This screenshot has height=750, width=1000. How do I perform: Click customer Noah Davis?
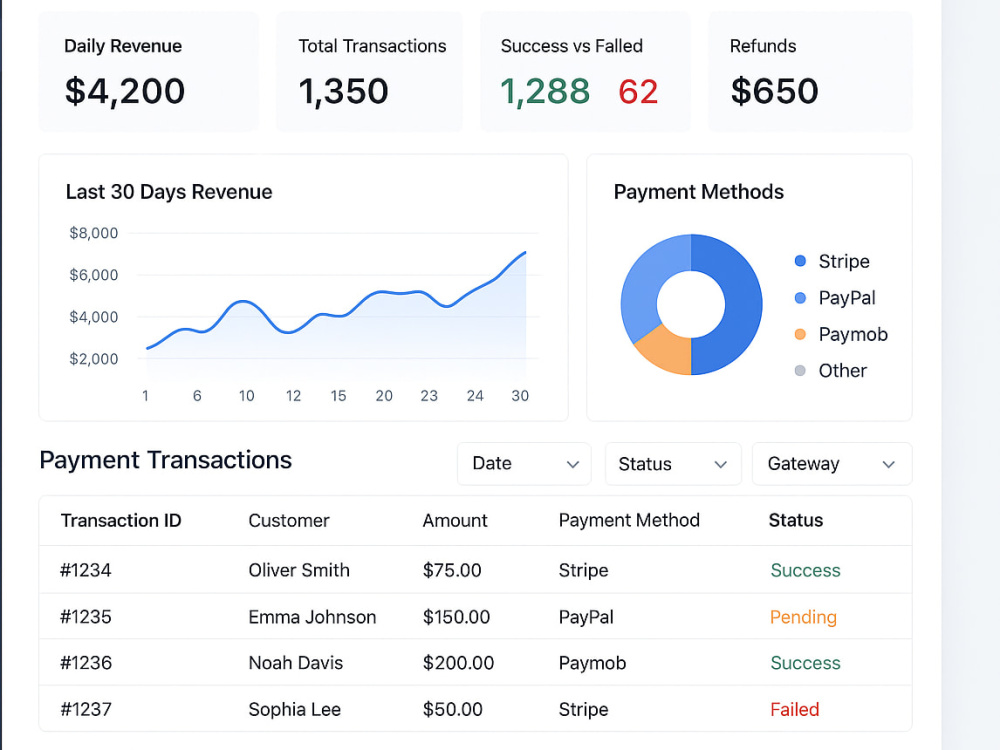pyautogui.click(x=296, y=663)
